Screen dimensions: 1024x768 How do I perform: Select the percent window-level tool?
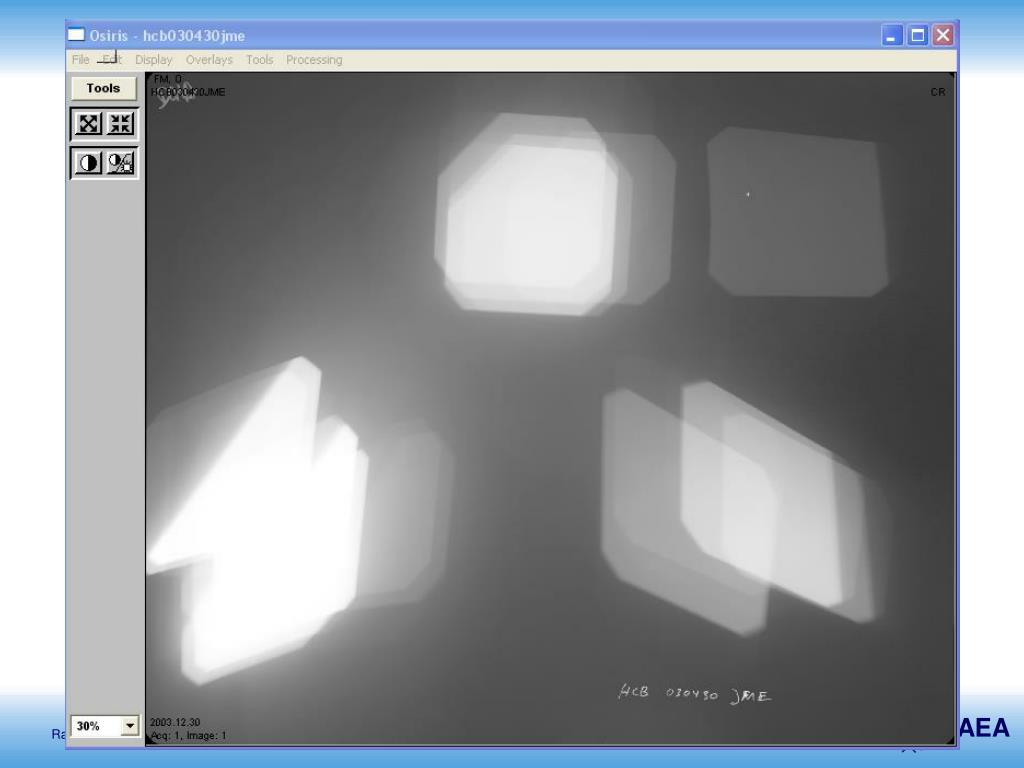coord(121,163)
